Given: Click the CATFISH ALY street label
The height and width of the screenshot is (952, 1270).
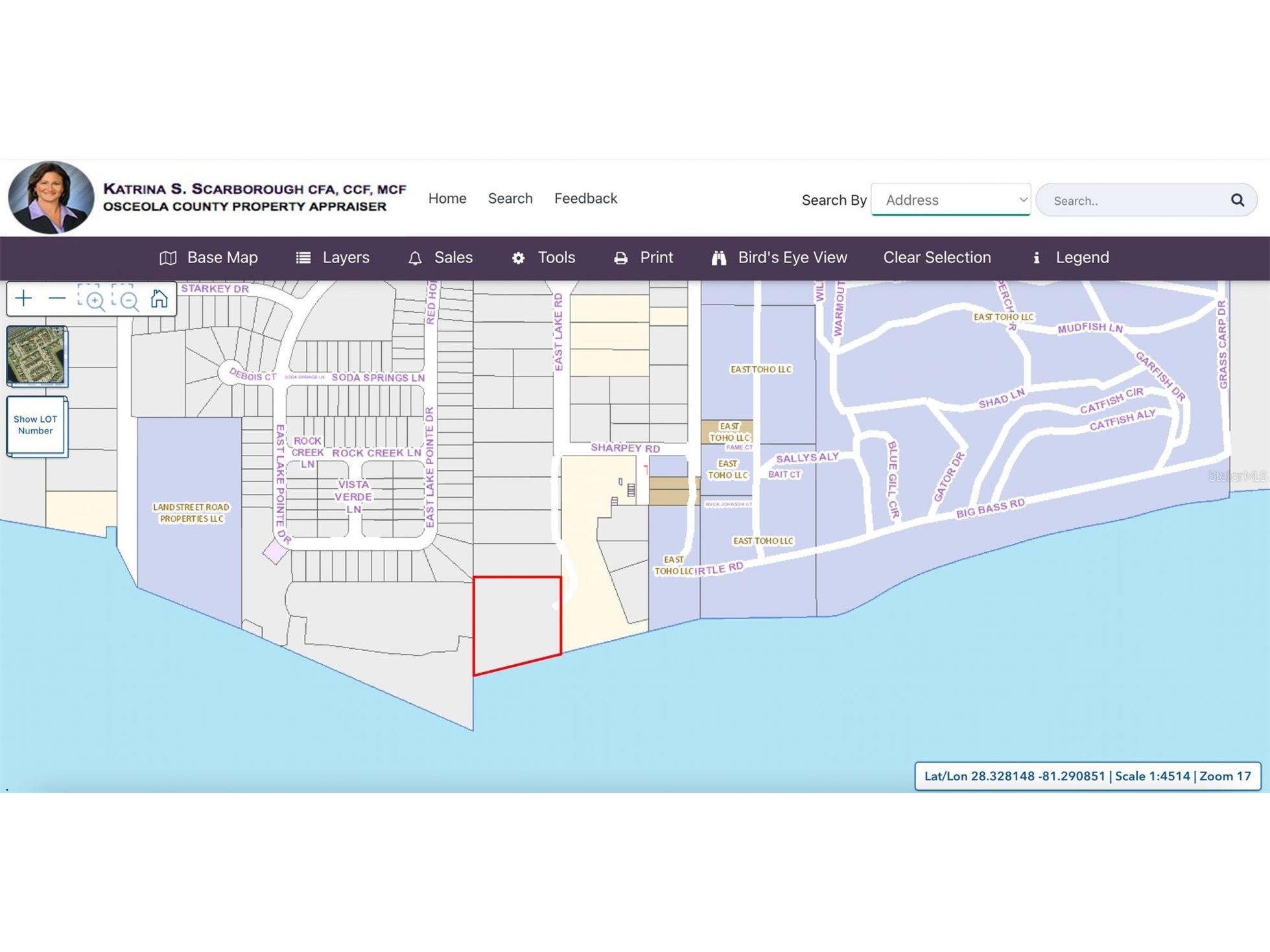Looking at the screenshot, I should 1122,420.
